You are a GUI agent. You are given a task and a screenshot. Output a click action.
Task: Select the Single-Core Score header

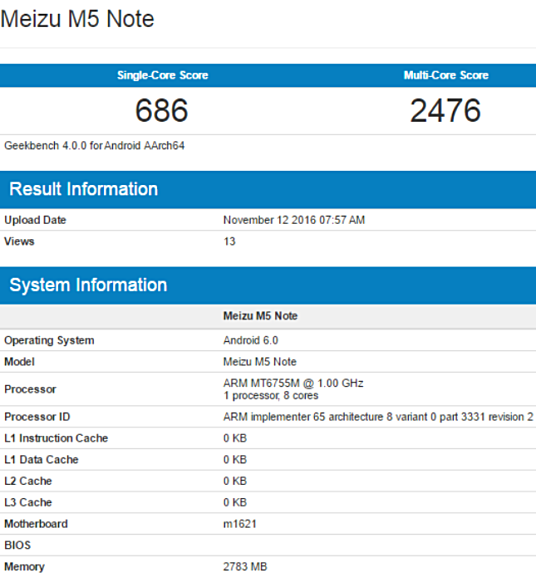click(163, 75)
